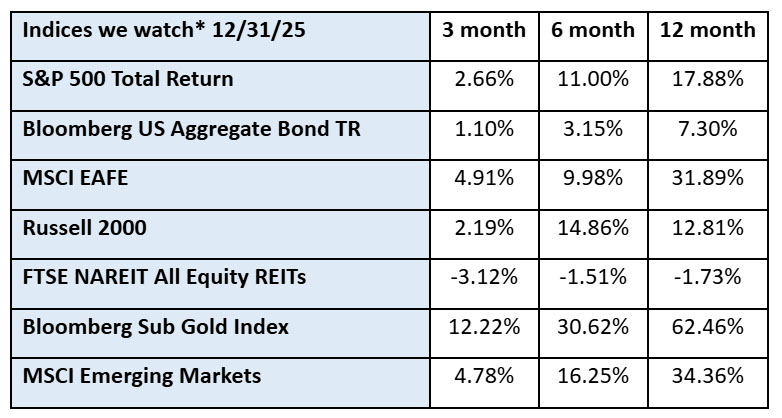Click the -3.12% REITs cell
This screenshot has width=782, height=418.
click(x=484, y=277)
